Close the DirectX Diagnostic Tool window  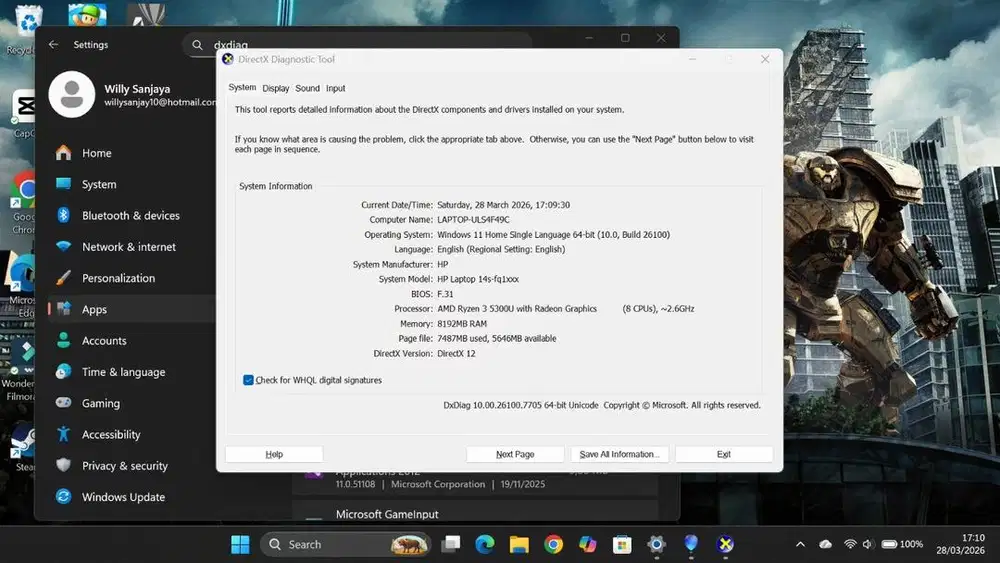[765, 59]
